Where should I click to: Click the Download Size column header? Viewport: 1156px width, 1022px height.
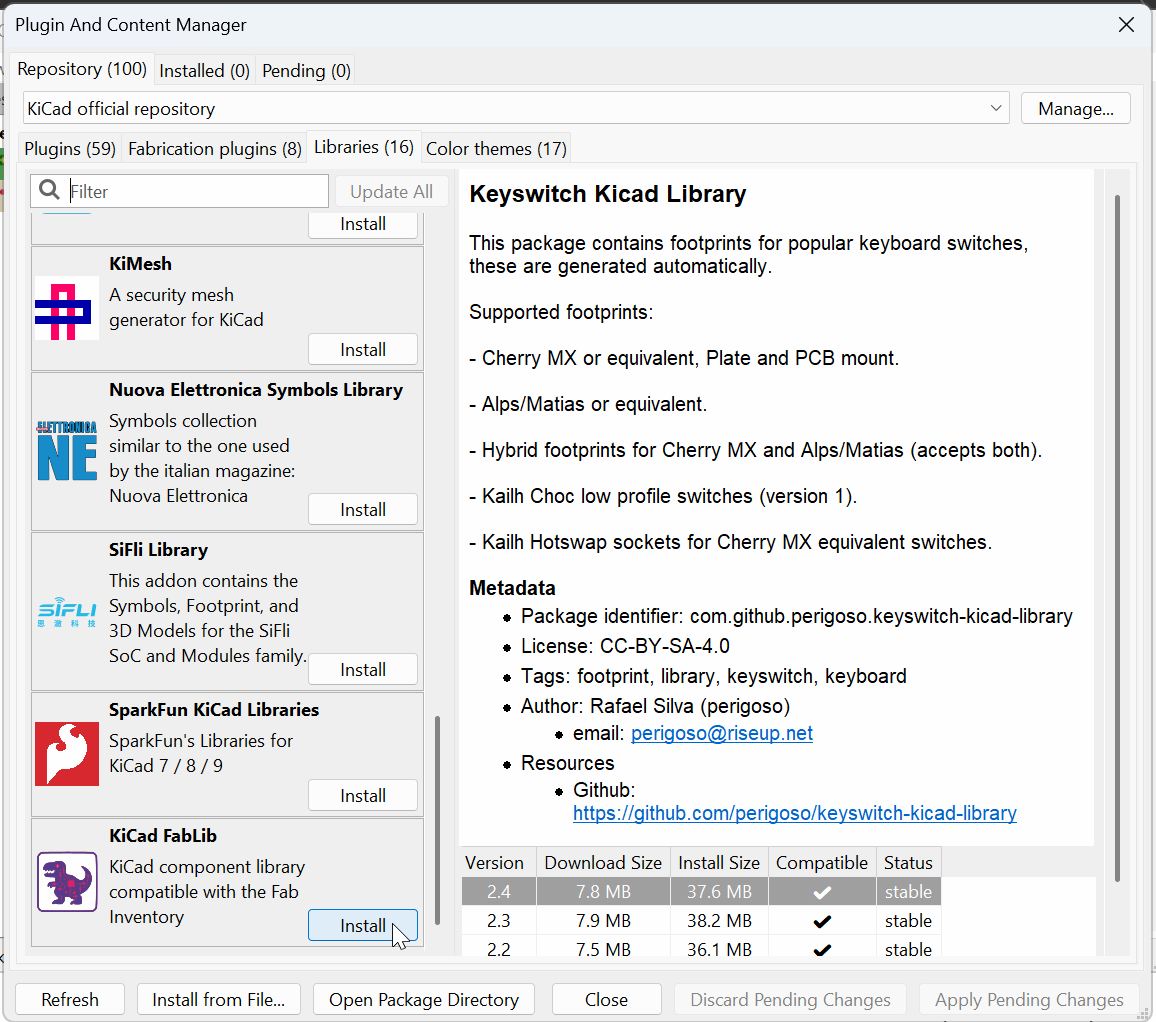[x=603, y=863]
